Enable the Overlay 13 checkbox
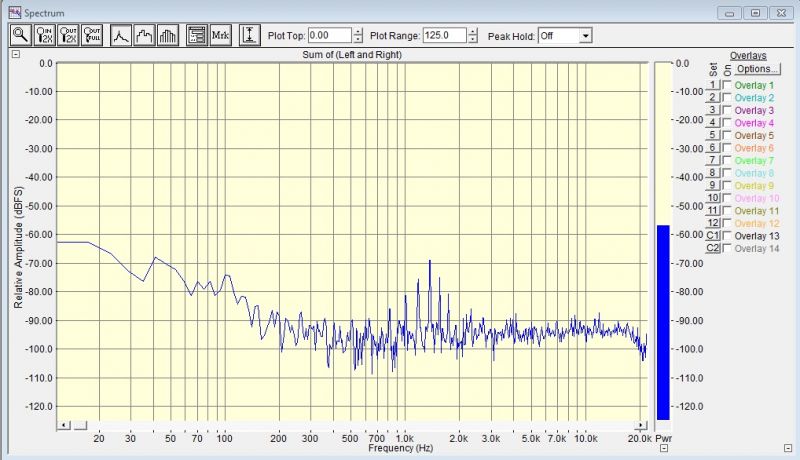 (x=727, y=235)
